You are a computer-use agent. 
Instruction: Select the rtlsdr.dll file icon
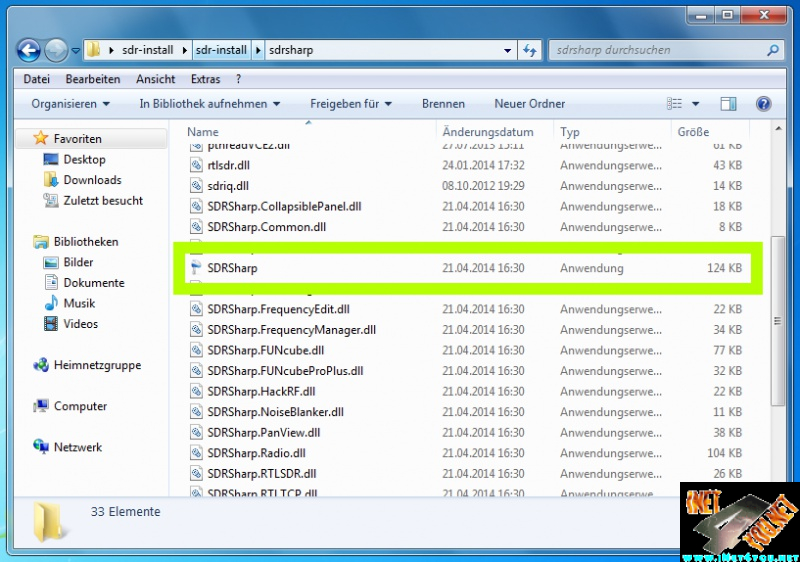(x=197, y=165)
